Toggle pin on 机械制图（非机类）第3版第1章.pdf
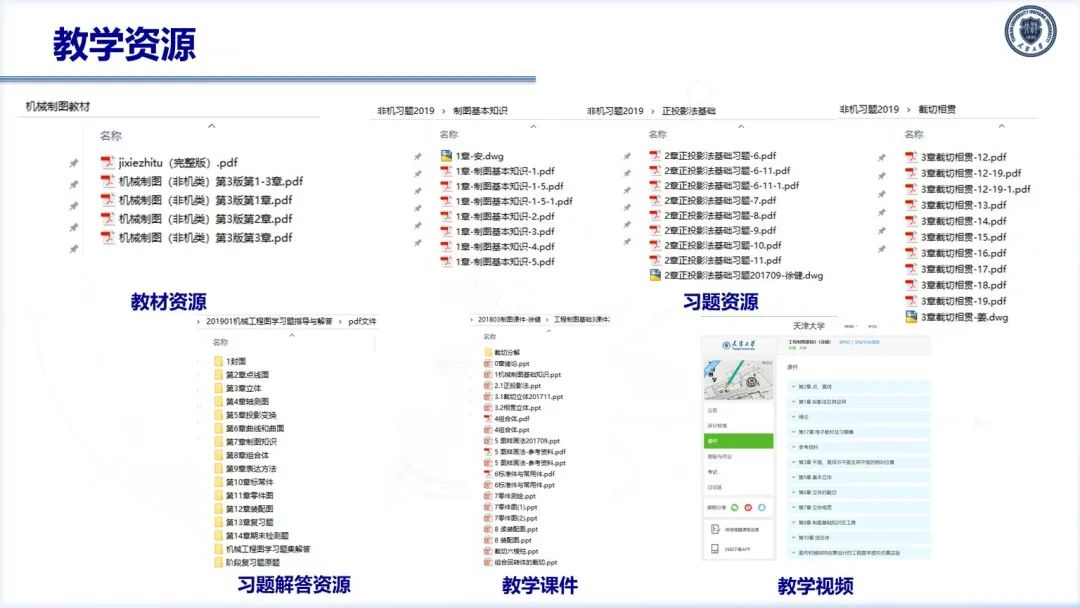 (x=74, y=201)
